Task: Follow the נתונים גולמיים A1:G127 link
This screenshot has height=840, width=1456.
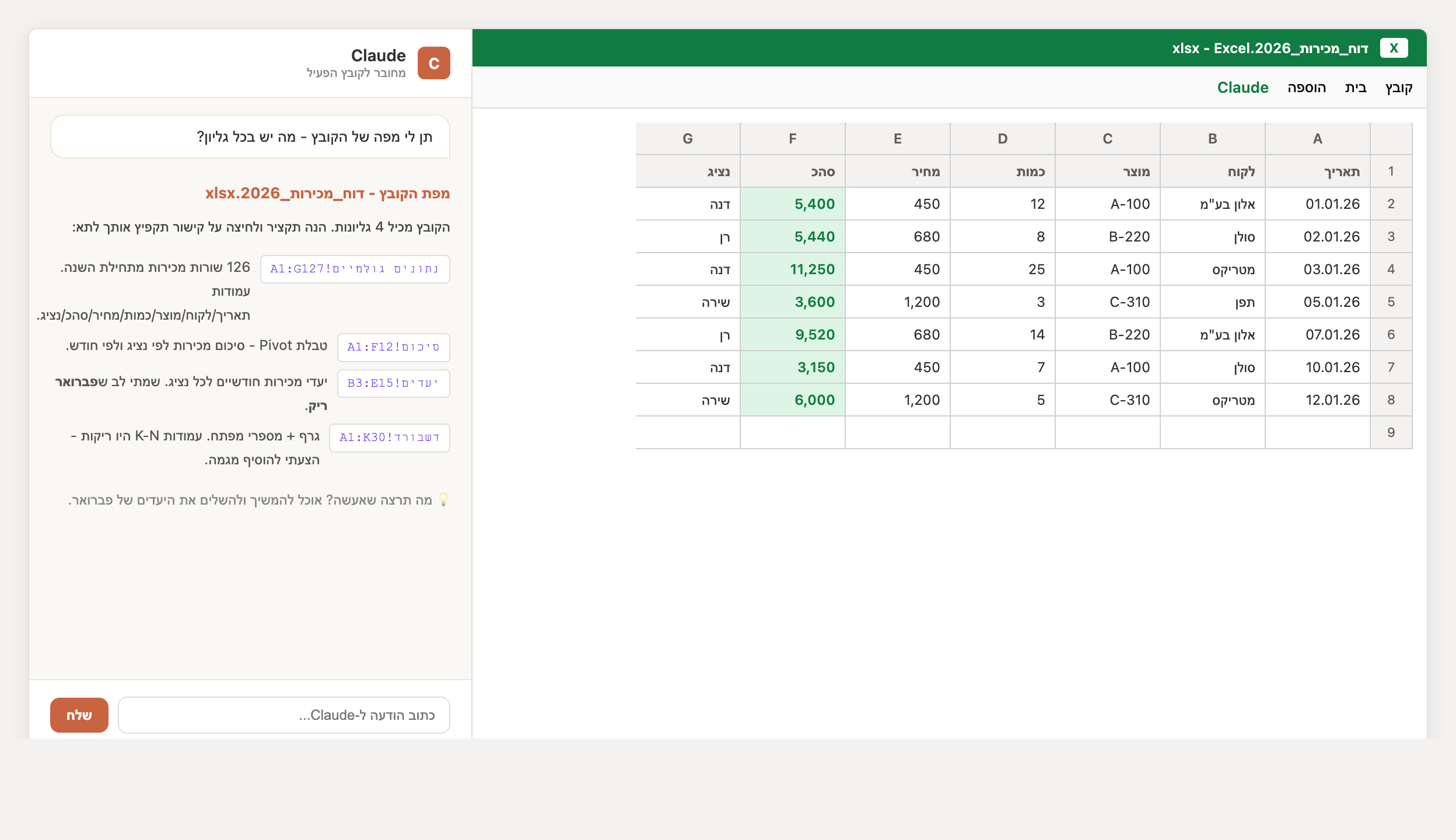Action: pos(355,269)
